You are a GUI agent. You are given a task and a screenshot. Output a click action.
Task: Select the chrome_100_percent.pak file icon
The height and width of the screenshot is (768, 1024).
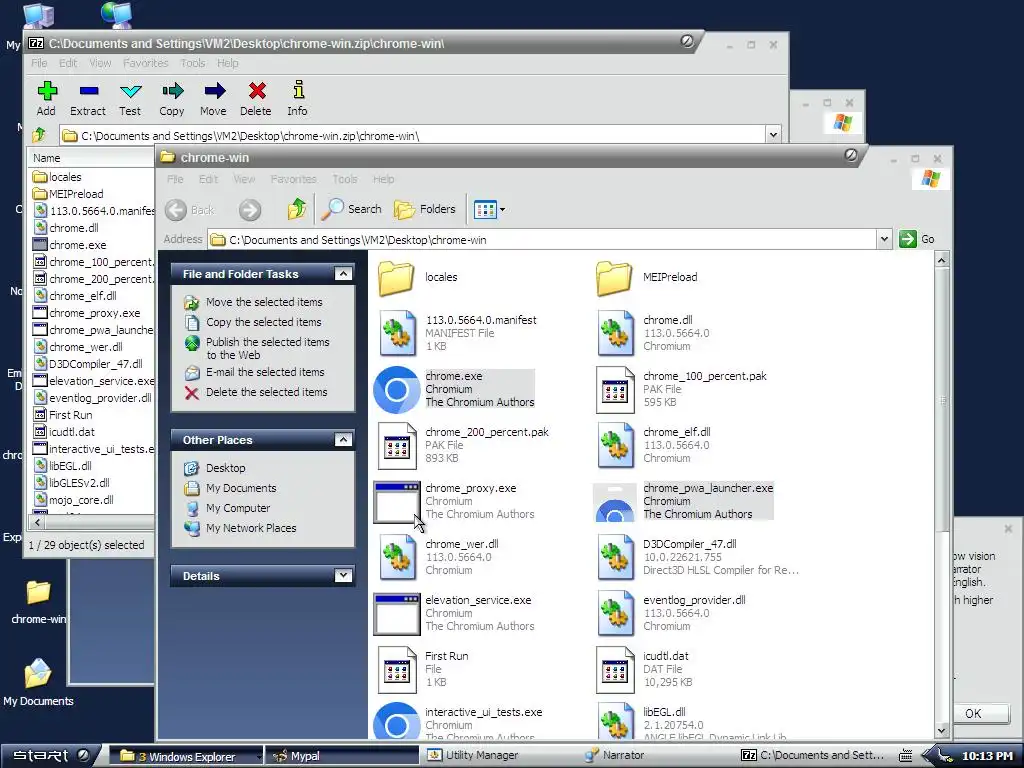(615, 390)
